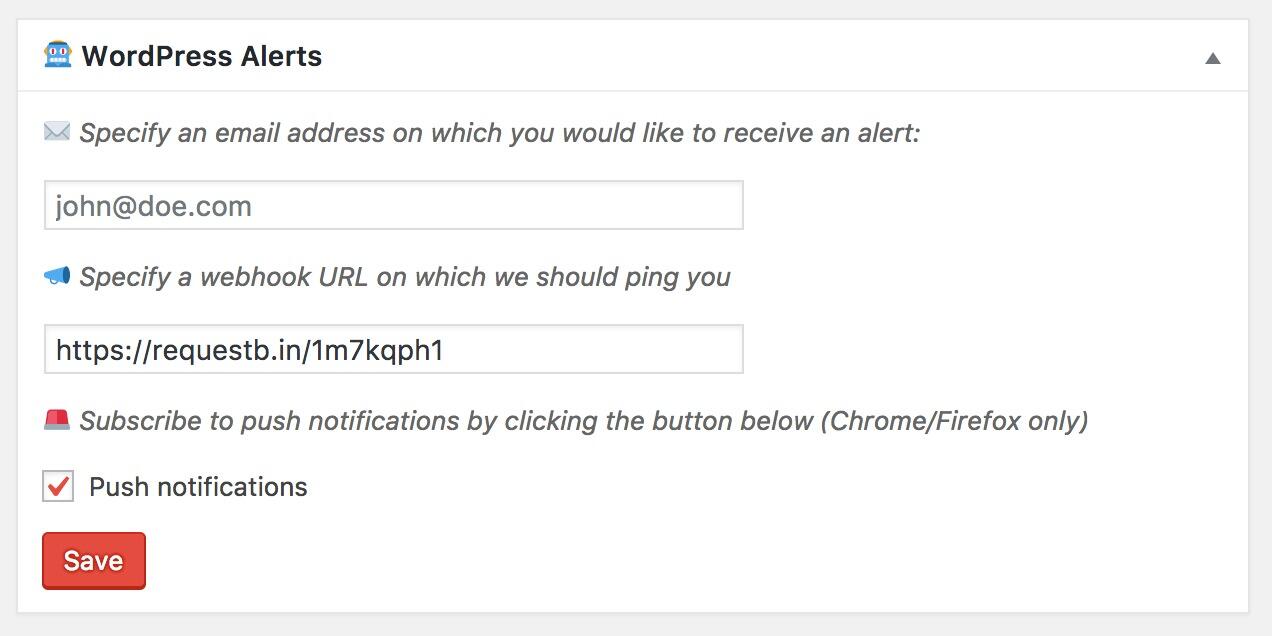Click the WordPress Alerts panel title

(x=202, y=56)
